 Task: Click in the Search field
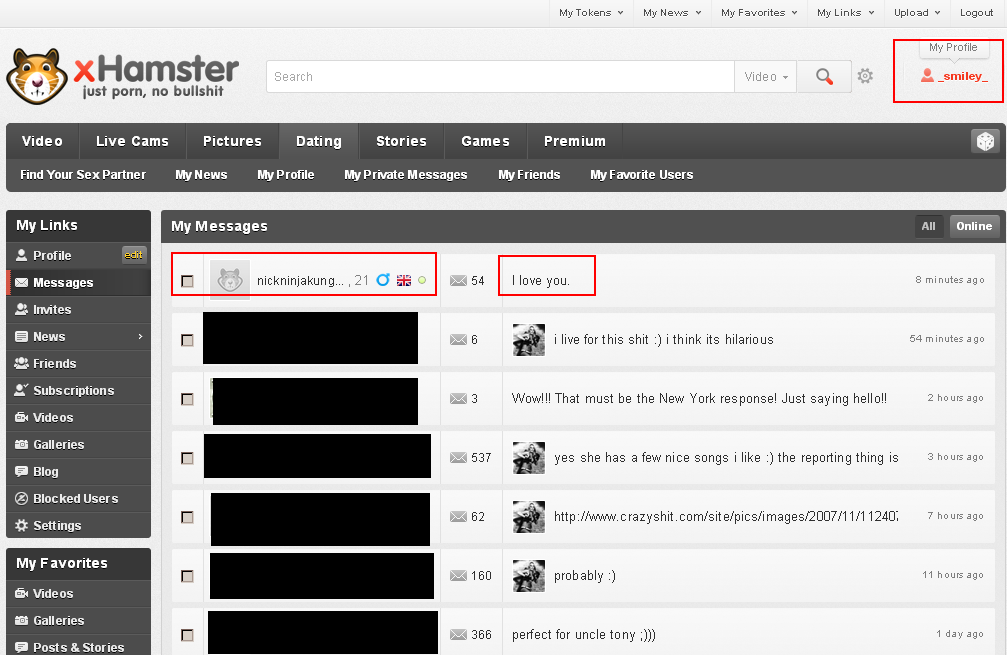pyautogui.click(x=500, y=76)
